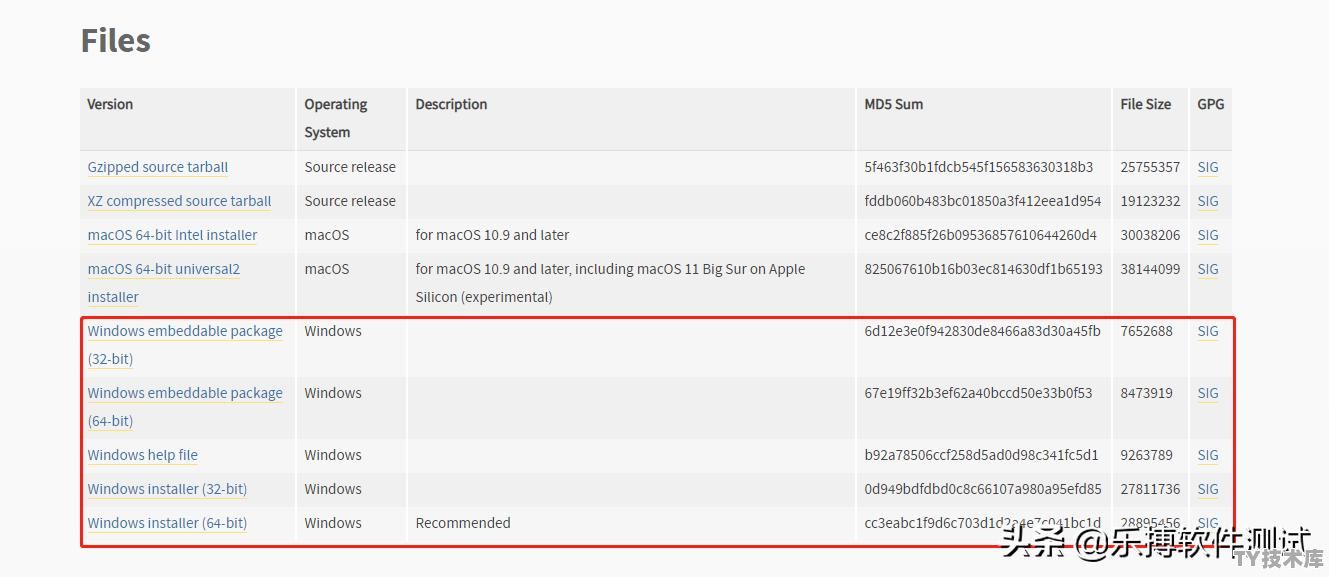Download Windows installer (32-bit)
Screen dimensions: 1329x577
coord(167,489)
